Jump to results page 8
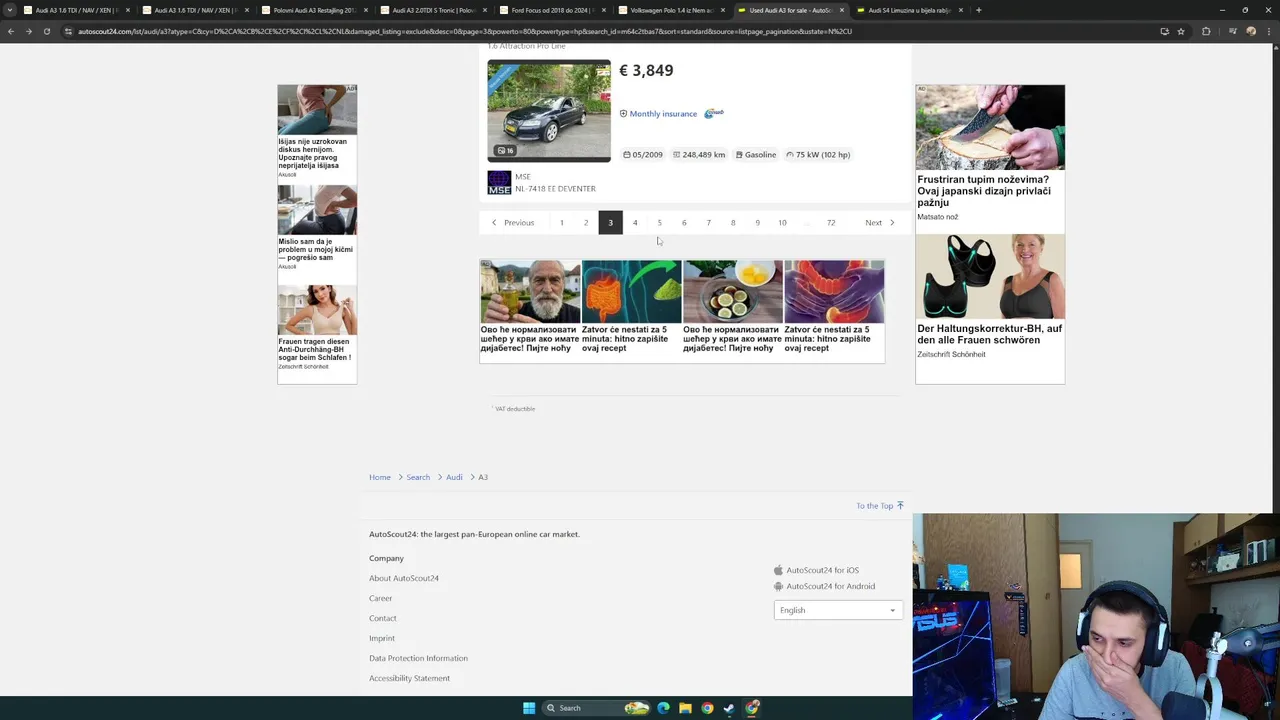This screenshot has width=1280, height=720. click(733, 223)
